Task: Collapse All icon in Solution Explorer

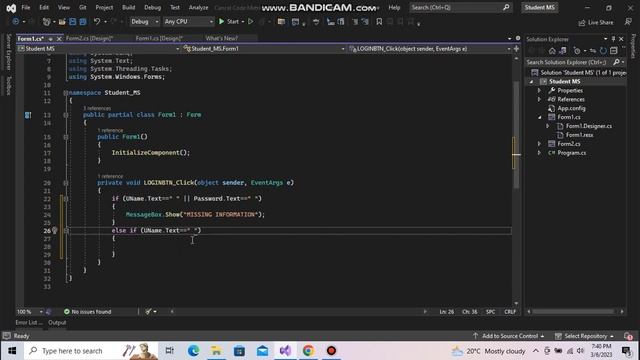Action: [x=613, y=51]
